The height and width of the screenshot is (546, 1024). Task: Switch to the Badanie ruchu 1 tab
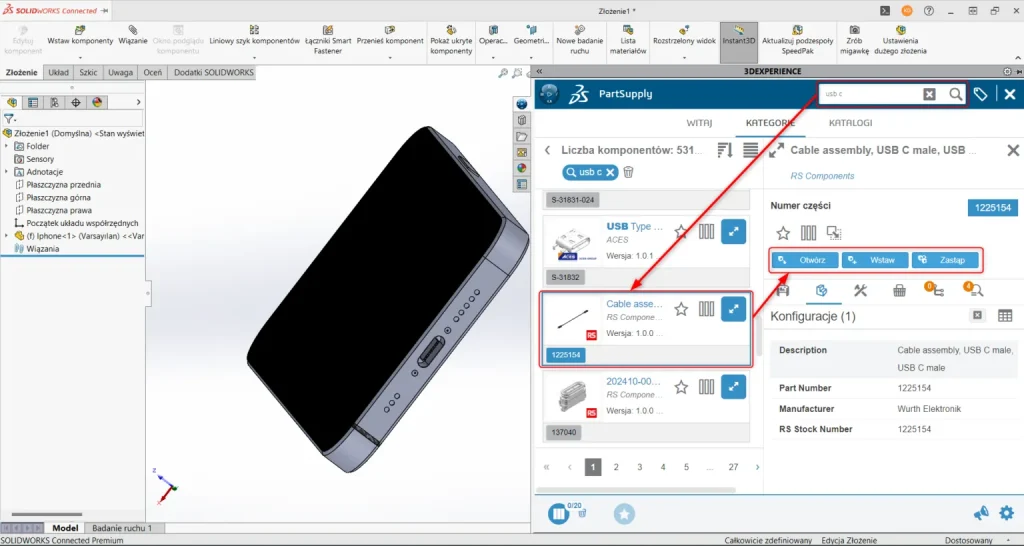click(x=121, y=528)
